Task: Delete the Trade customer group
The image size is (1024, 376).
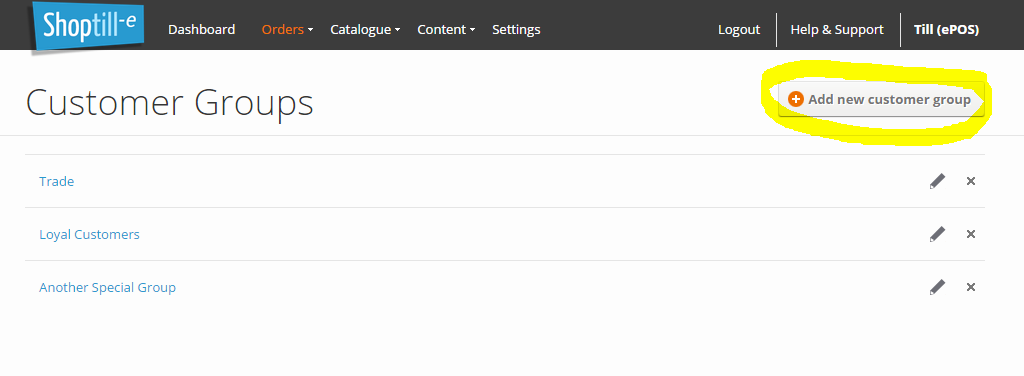Action: pos(970,181)
